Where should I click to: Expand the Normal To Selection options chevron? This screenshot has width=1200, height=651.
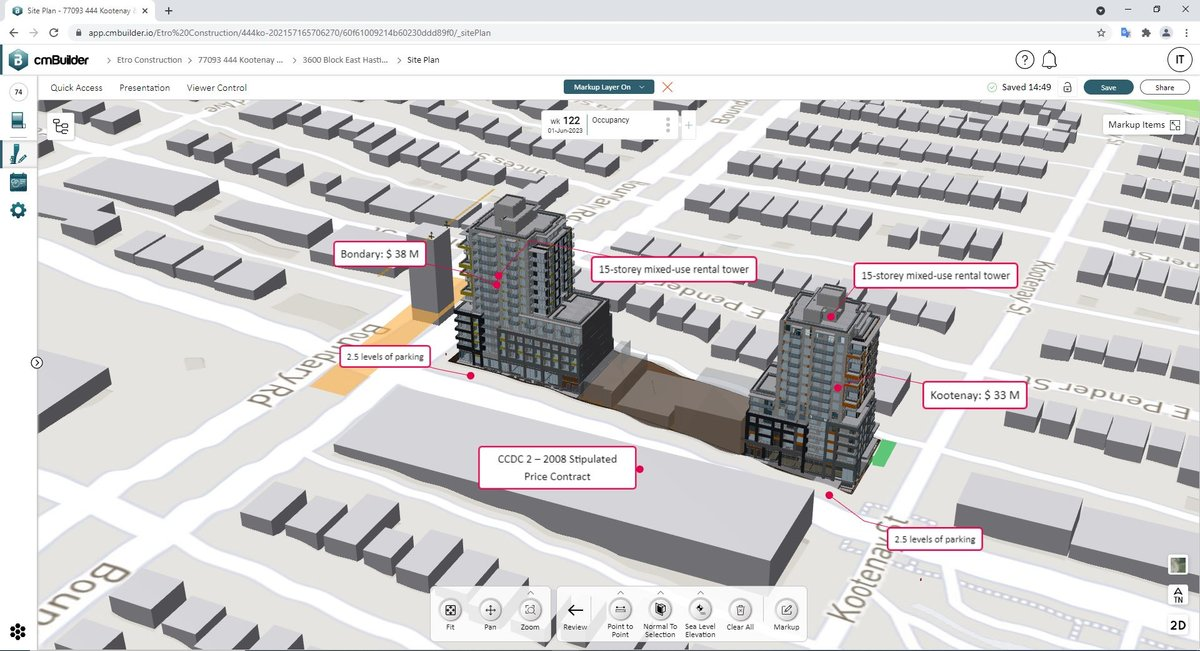click(x=660, y=593)
